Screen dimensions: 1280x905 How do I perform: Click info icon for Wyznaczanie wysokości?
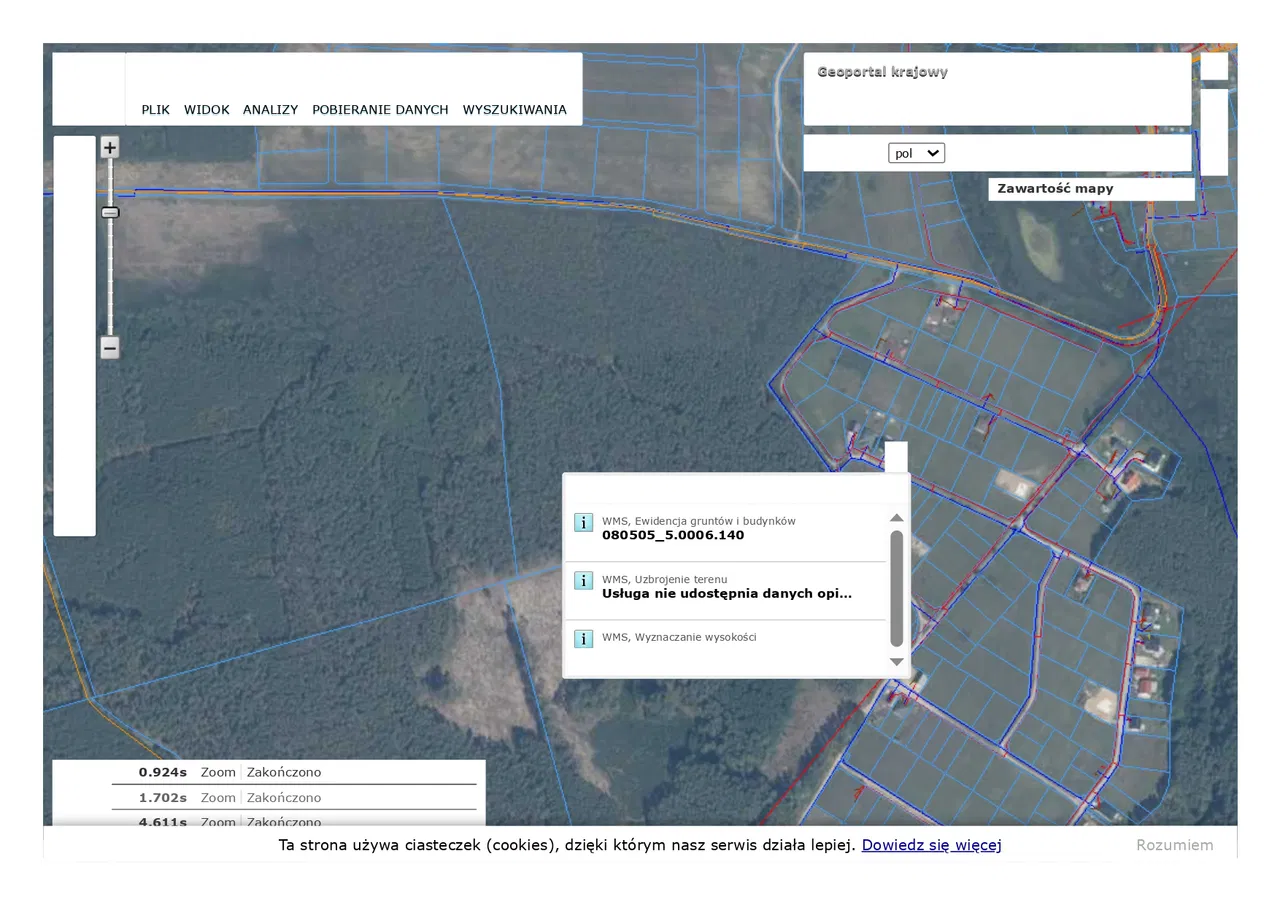(x=583, y=639)
